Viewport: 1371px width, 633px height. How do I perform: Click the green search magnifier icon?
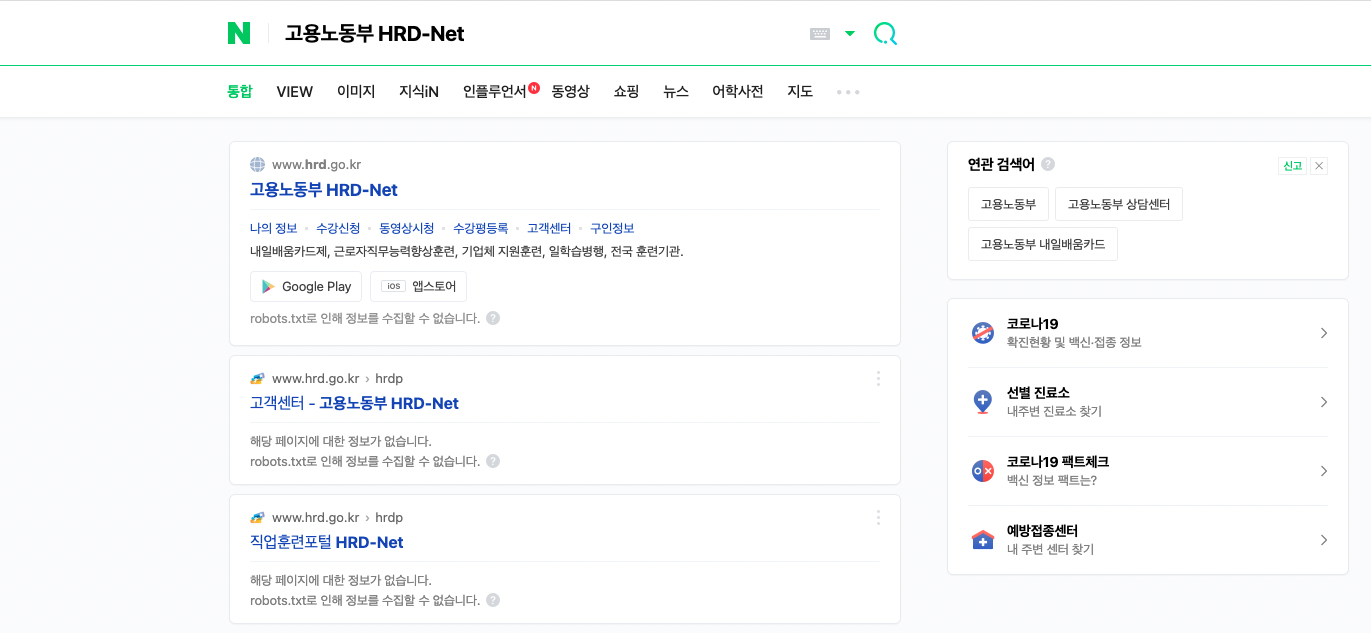(885, 34)
